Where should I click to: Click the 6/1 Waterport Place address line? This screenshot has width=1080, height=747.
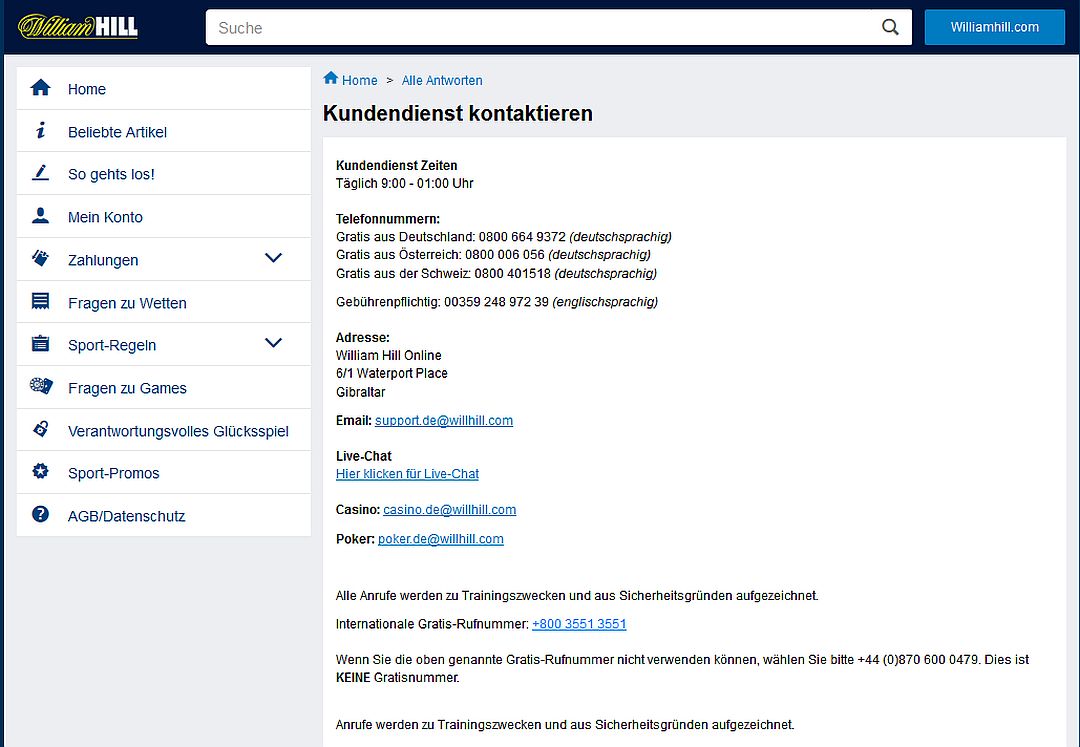[392, 373]
